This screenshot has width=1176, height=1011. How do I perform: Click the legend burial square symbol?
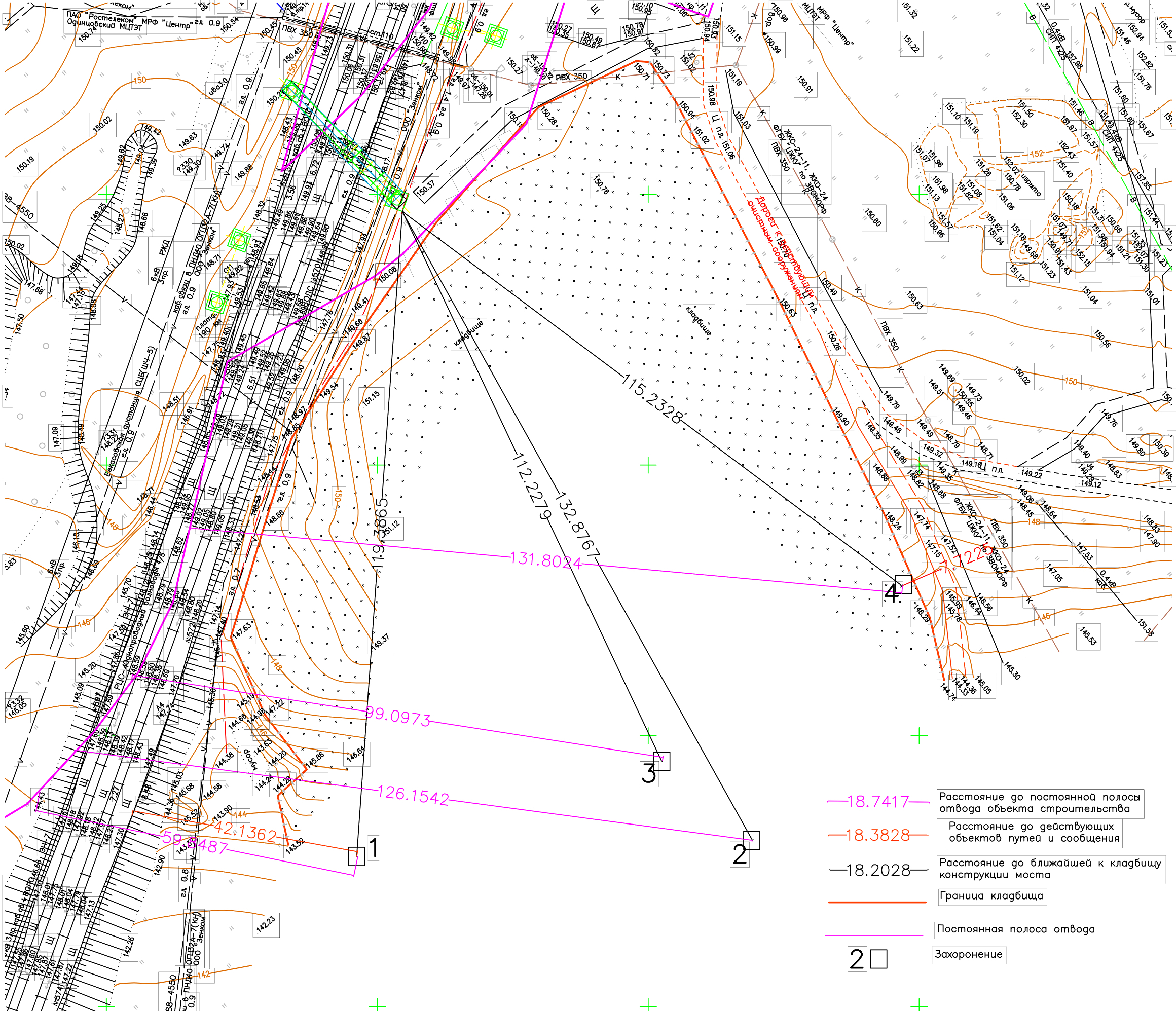click(878, 959)
